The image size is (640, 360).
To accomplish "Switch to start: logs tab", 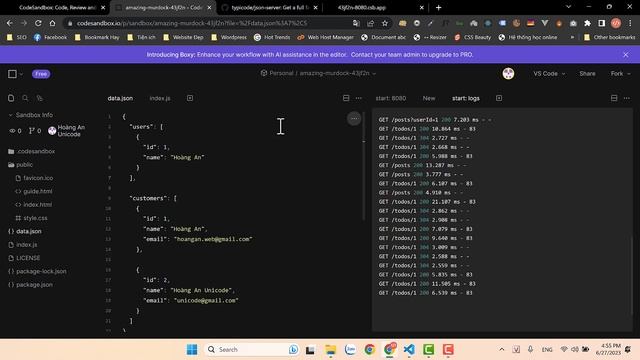I will click(466, 98).
